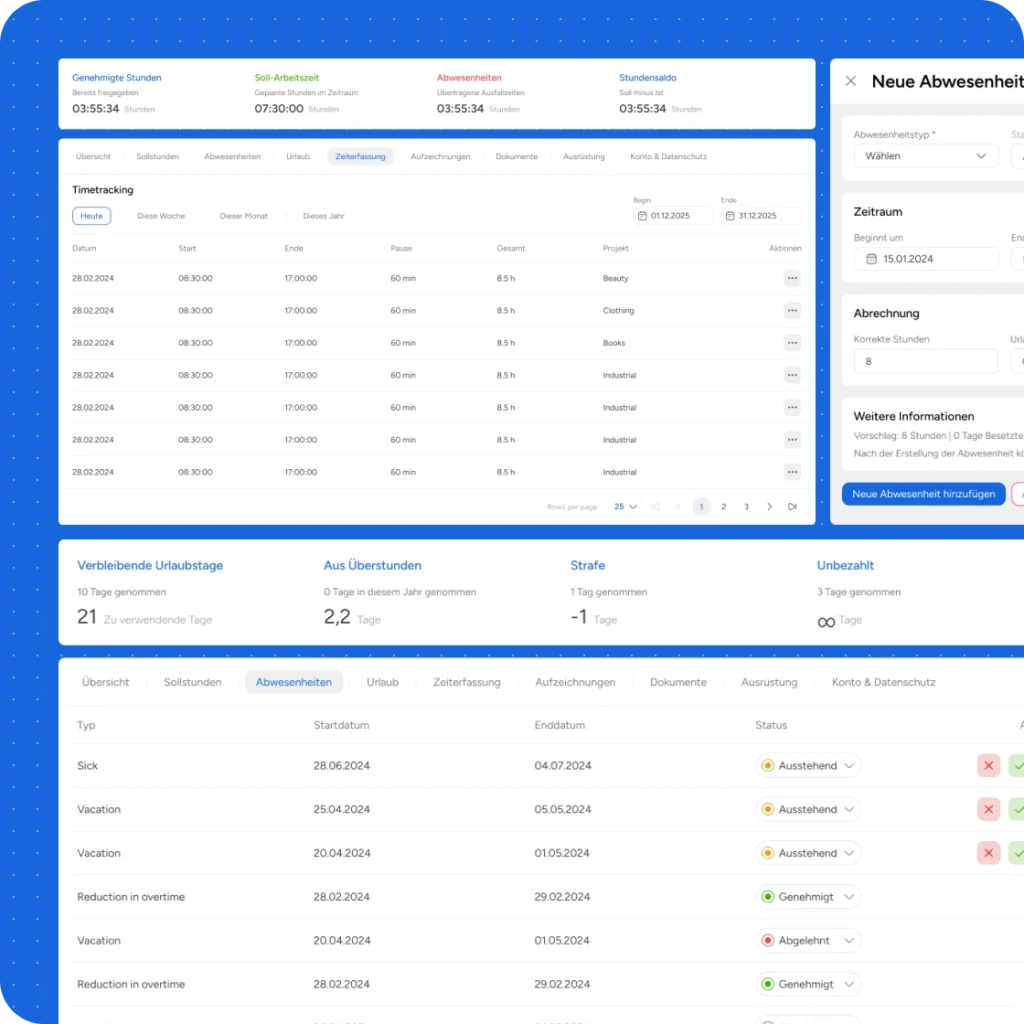Click Neue Abwesenheit hinzufügen button
Image resolution: width=1024 pixels, height=1024 pixels.
point(923,494)
